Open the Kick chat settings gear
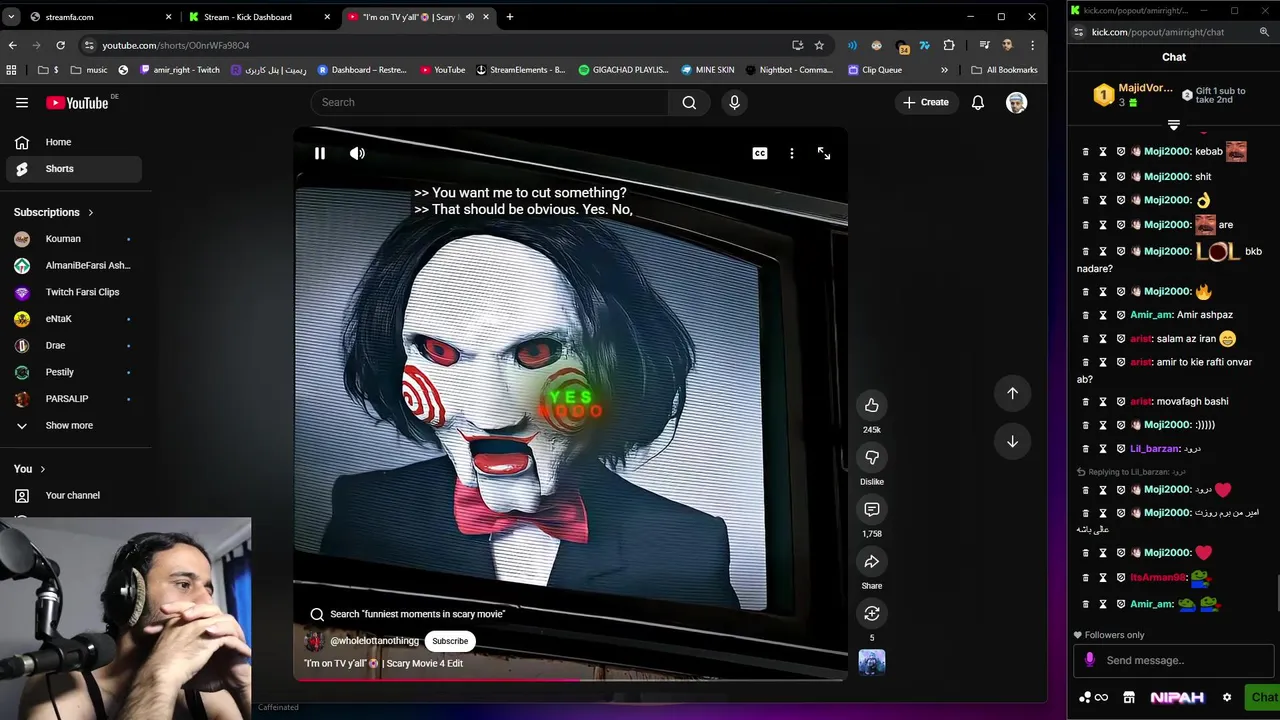Image resolution: width=1280 pixels, height=720 pixels. (x=1227, y=697)
